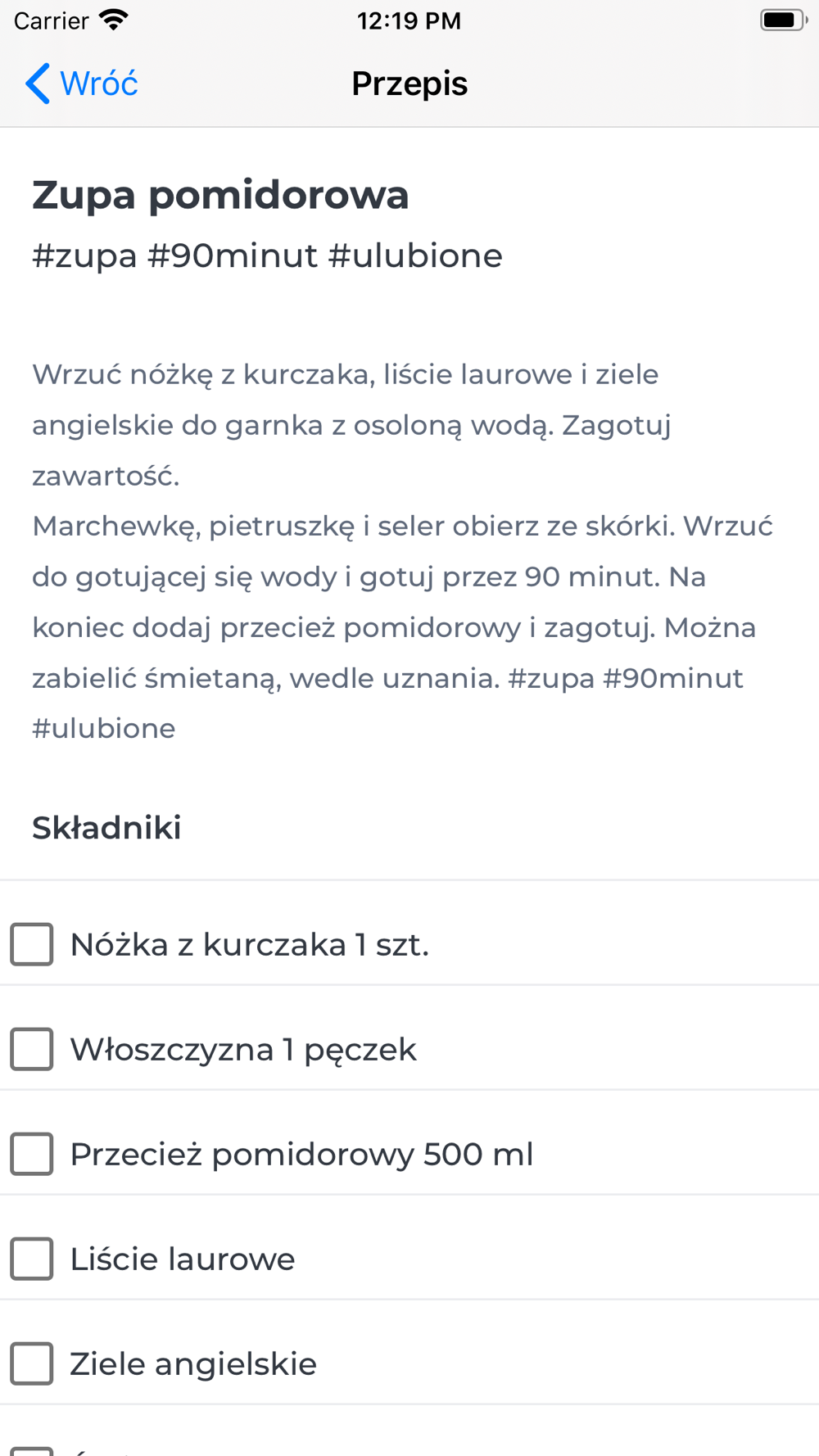Tap the #90minut tag below the title
This screenshot has height=1456, width=819.
(233, 256)
